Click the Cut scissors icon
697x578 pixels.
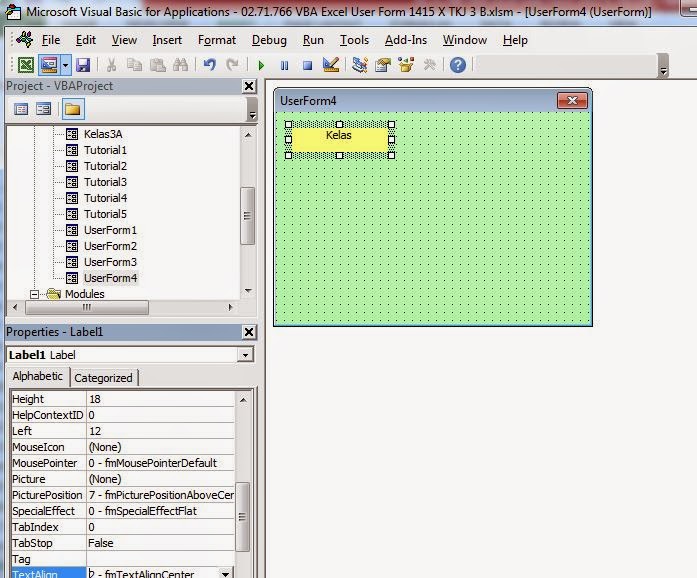(111, 65)
